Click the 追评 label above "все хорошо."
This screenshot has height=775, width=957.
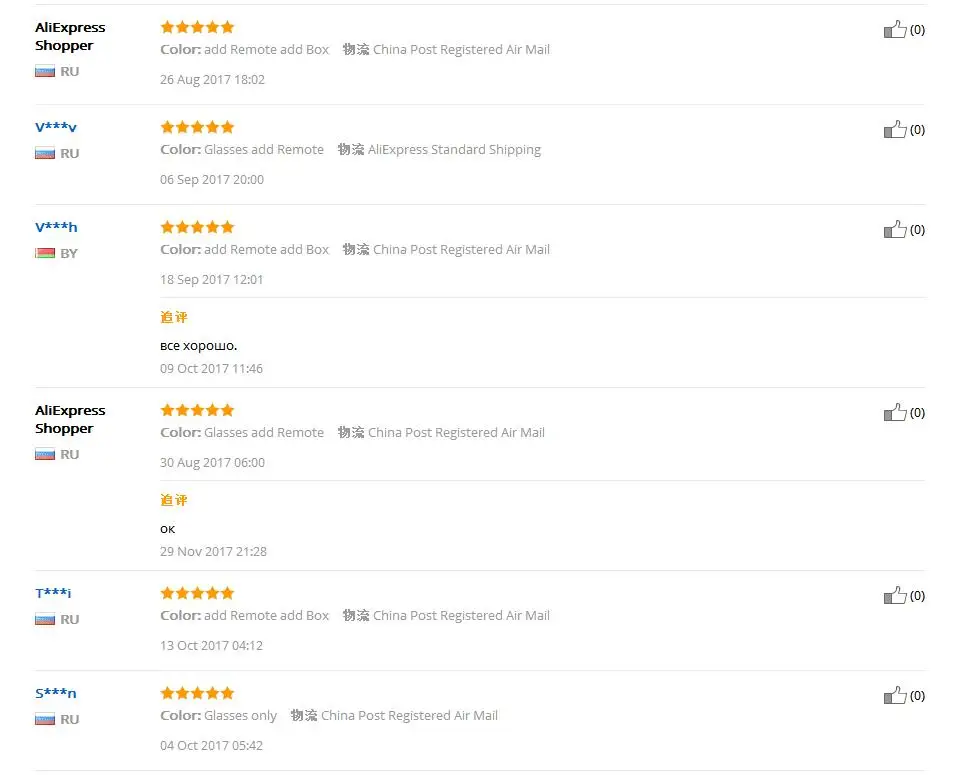pos(174,317)
